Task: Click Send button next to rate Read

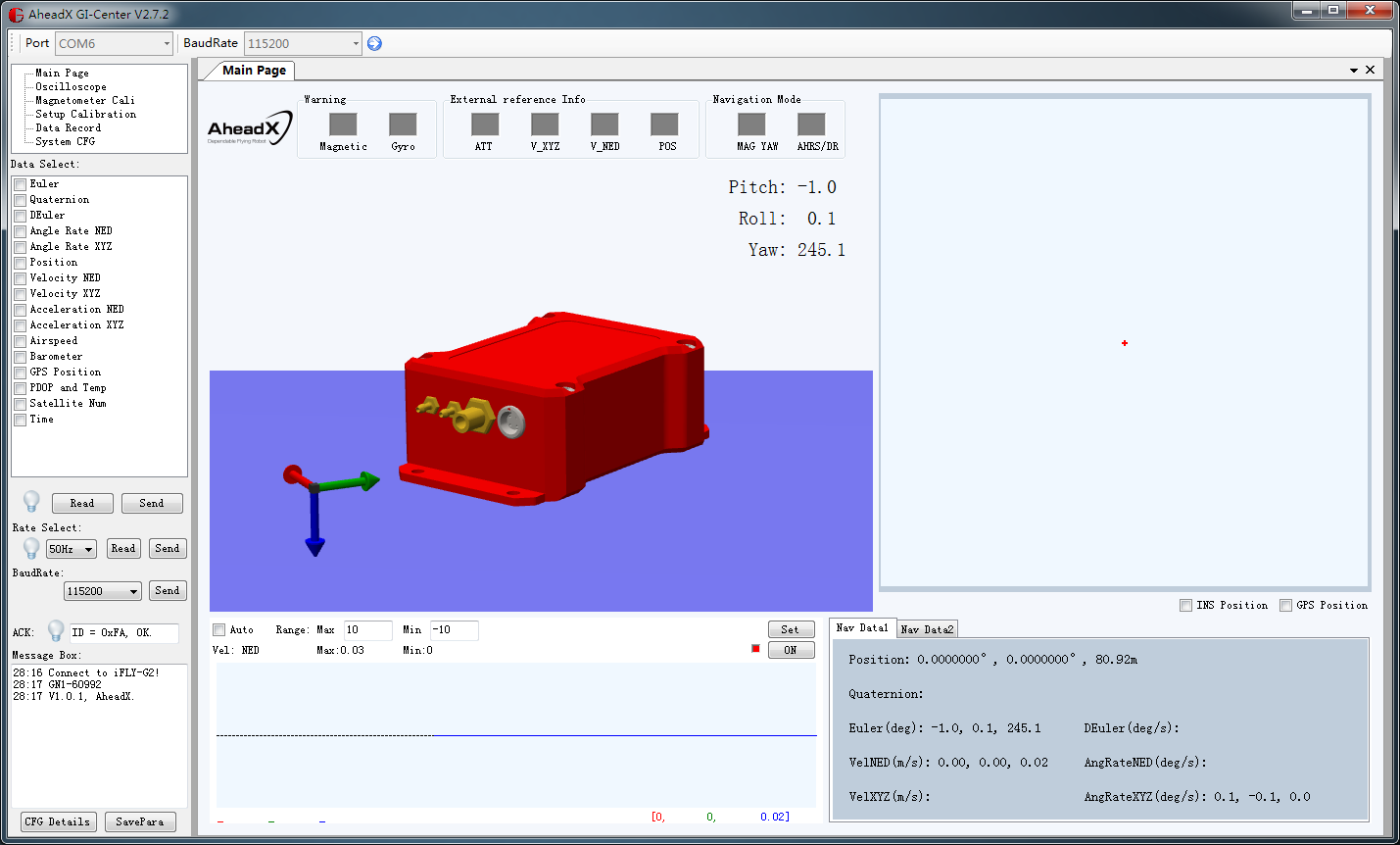Action: coord(168,549)
